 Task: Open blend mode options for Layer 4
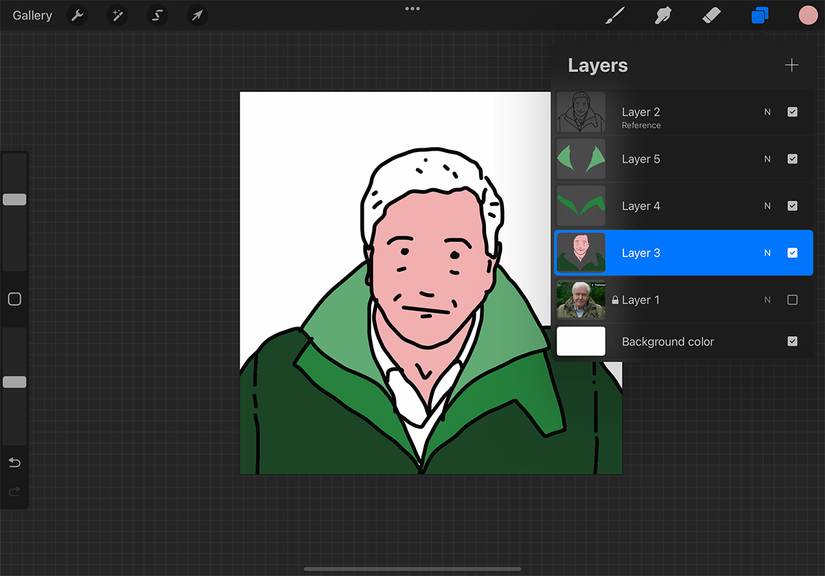pos(767,205)
